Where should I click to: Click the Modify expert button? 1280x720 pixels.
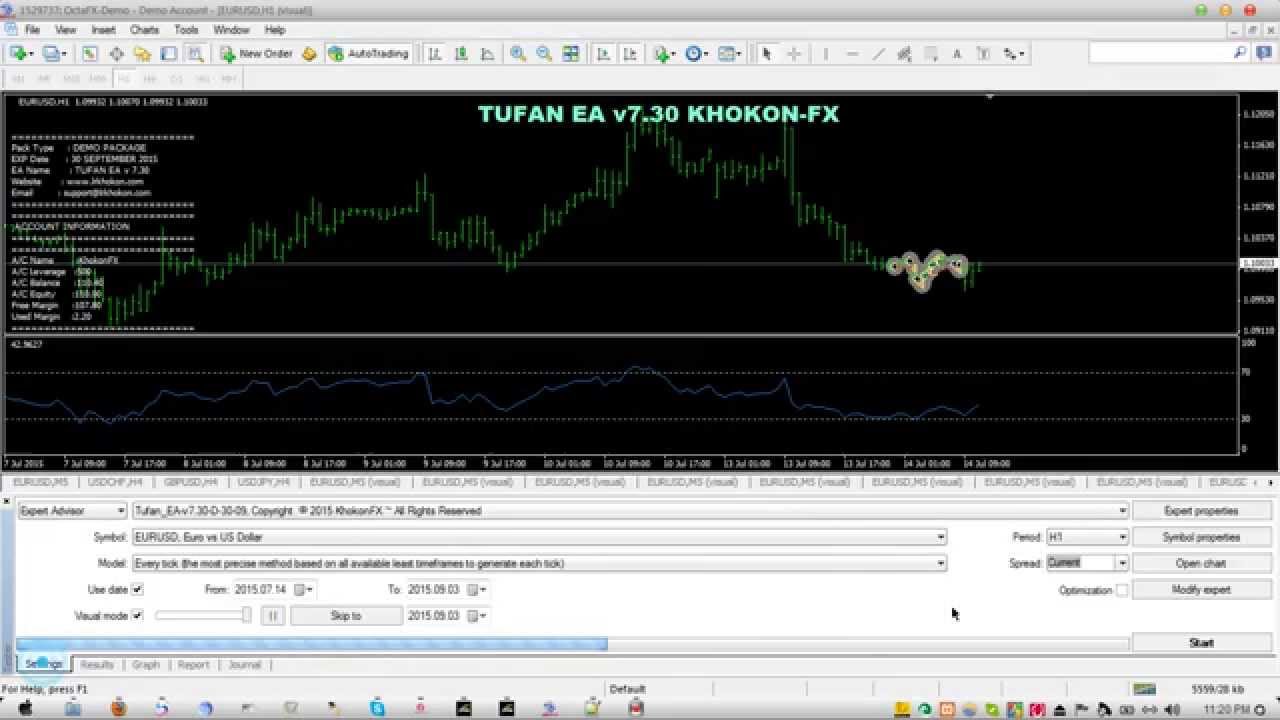point(1201,589)
